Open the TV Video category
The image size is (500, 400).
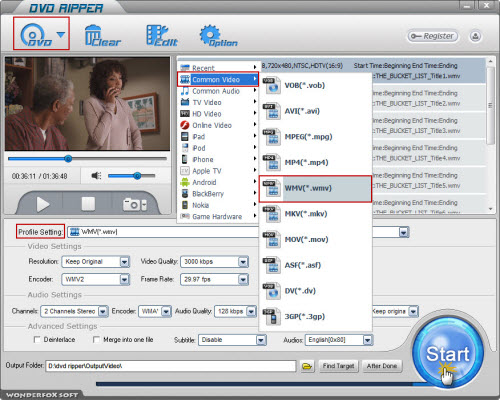218,102
